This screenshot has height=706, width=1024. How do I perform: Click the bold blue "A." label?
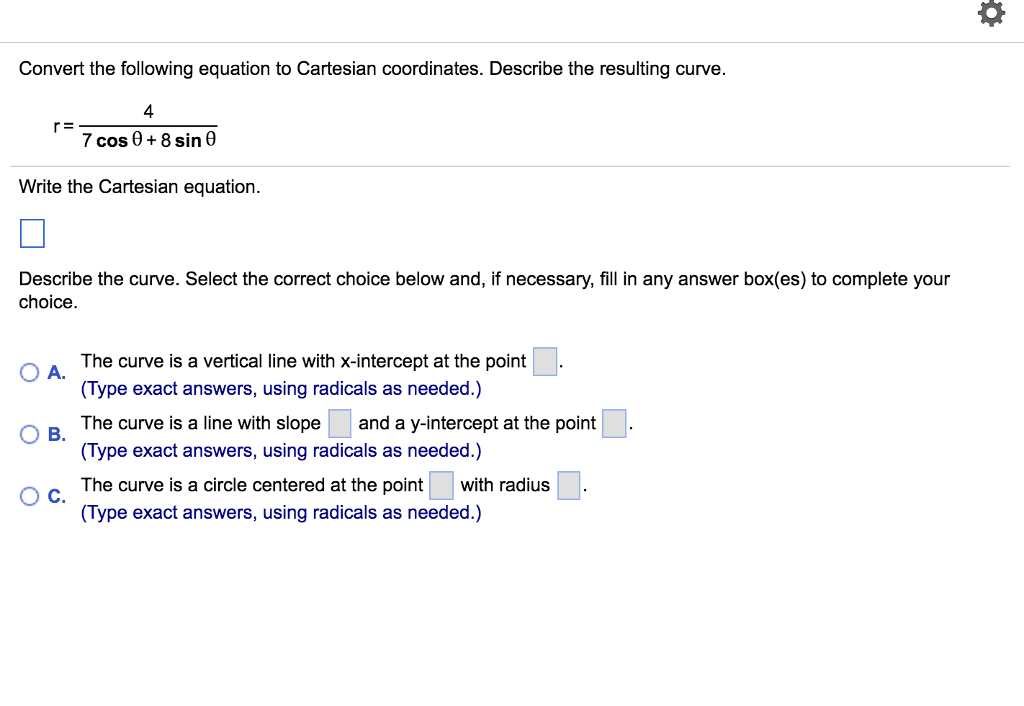coord(56,372)
